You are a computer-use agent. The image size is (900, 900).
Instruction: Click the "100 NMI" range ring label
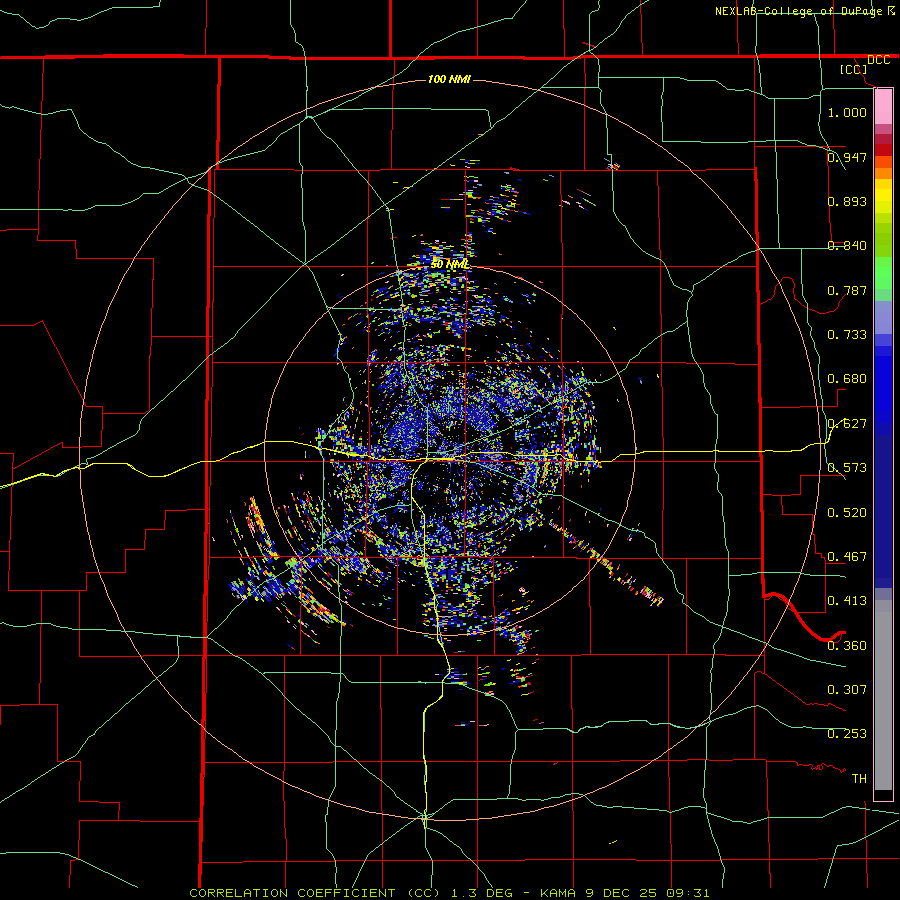449,79
